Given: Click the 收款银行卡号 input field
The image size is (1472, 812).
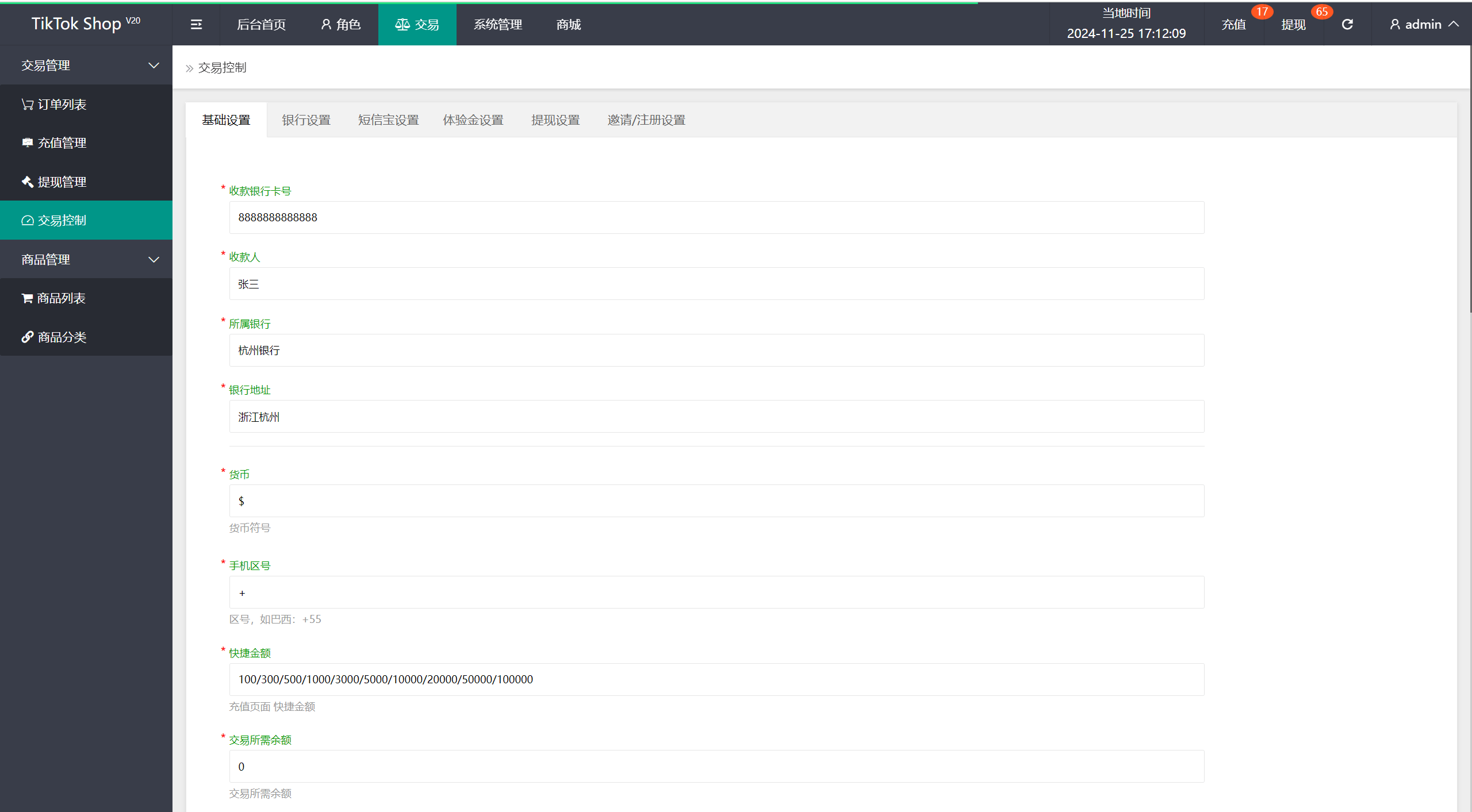Looking at the screenshot, I should tap(715, 217).
